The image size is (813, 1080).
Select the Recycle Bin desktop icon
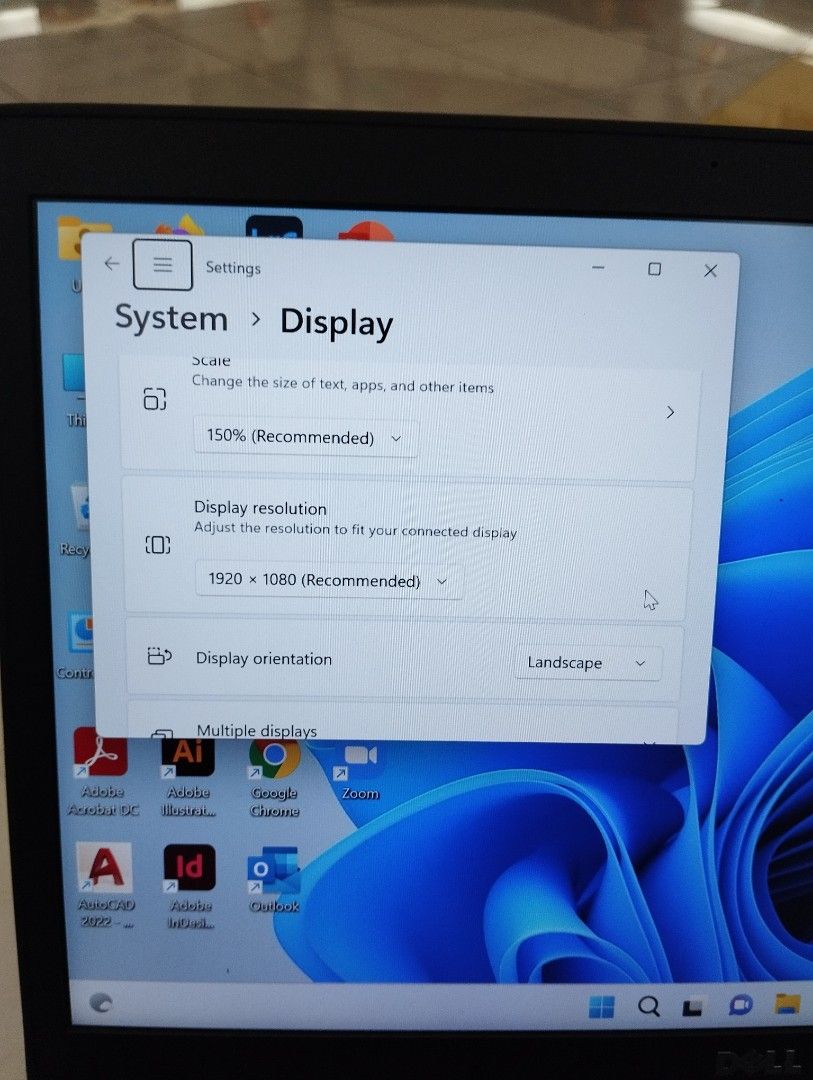[79, 521]
